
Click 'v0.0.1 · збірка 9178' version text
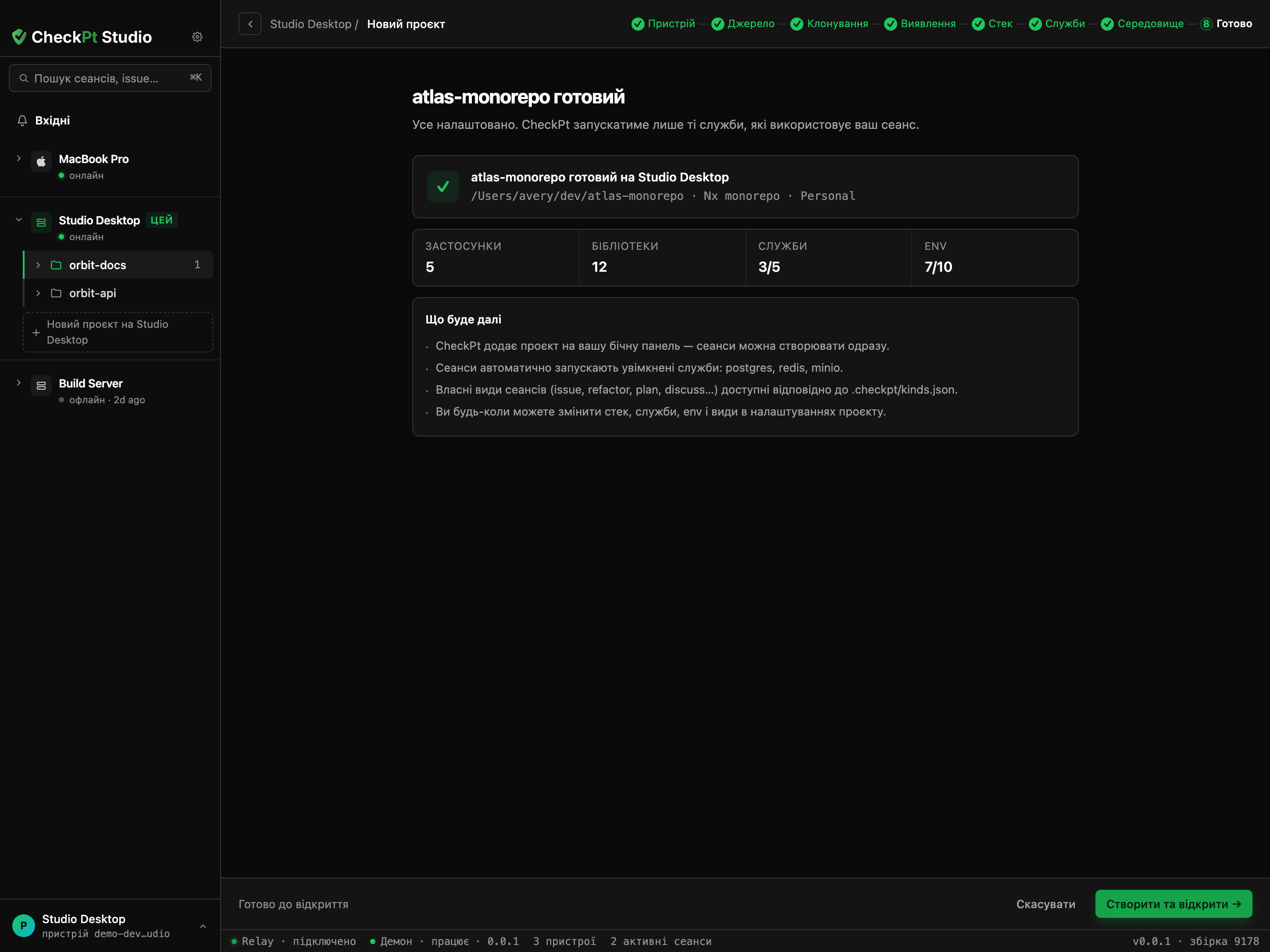coord(1196,941)
